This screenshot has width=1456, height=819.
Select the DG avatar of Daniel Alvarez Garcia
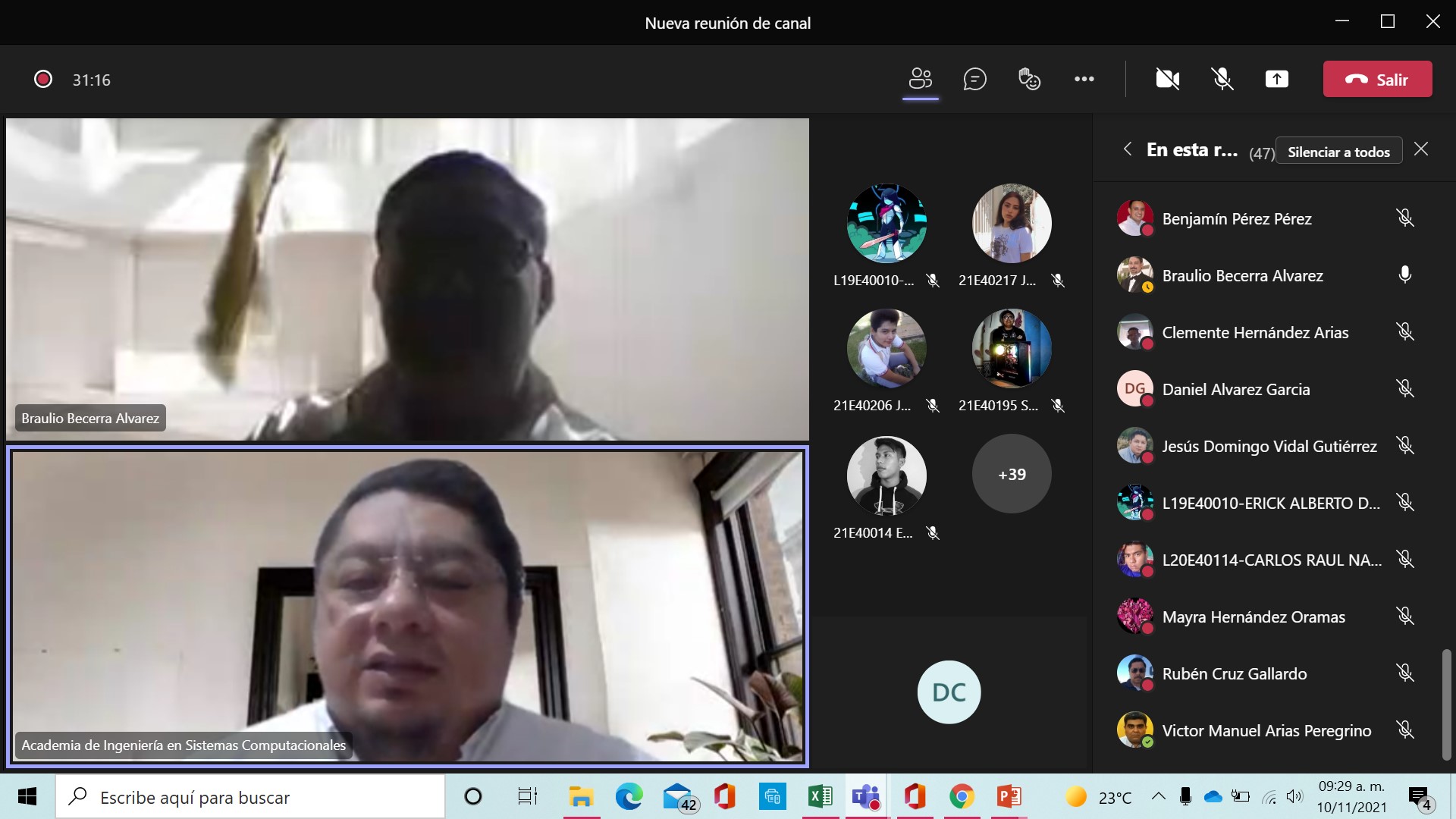pyautogui.click(x=1135, y=389)
